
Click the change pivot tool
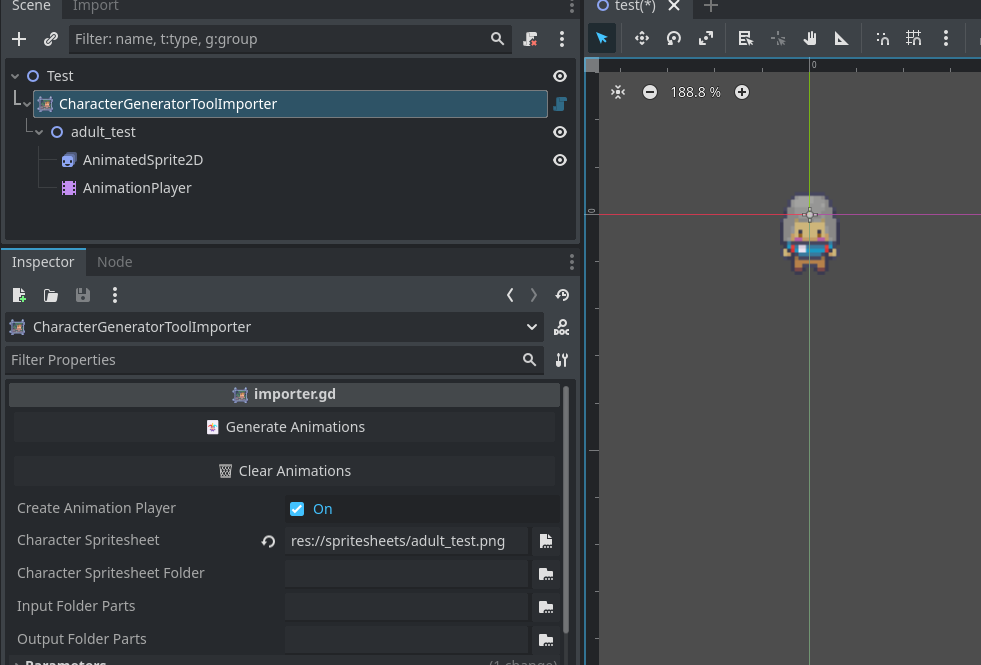tap(778, 38)
